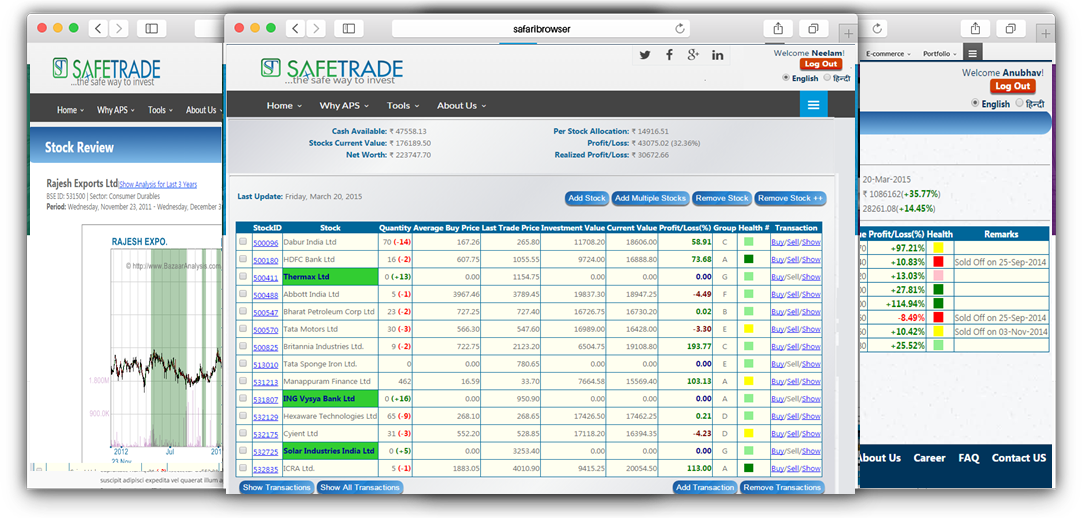The image size is (1082, 518).
Task: Expand About Us menu in front window
Action: (x=462, y=106)
